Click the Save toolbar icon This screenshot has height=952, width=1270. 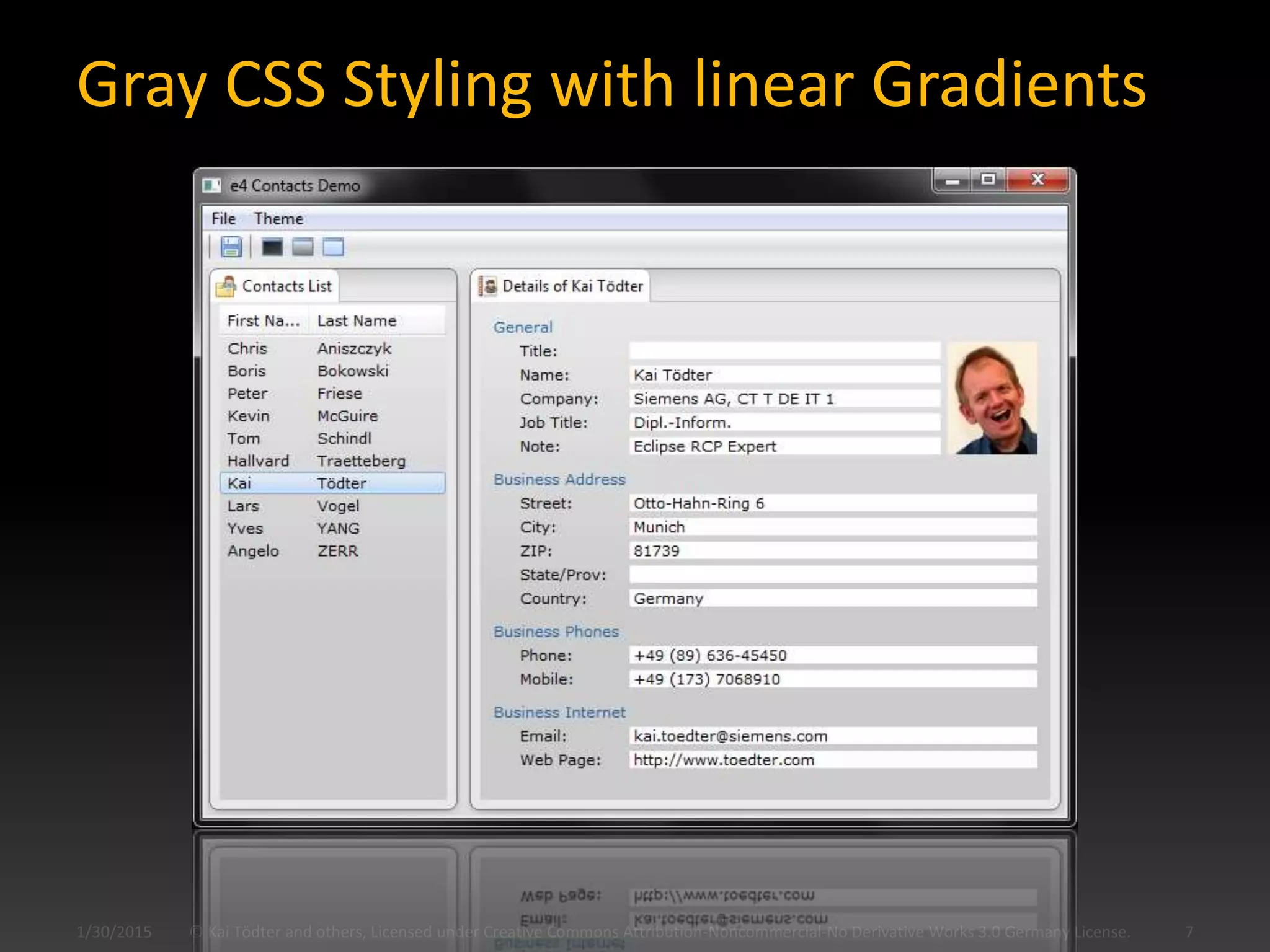(x=231, y=247)
